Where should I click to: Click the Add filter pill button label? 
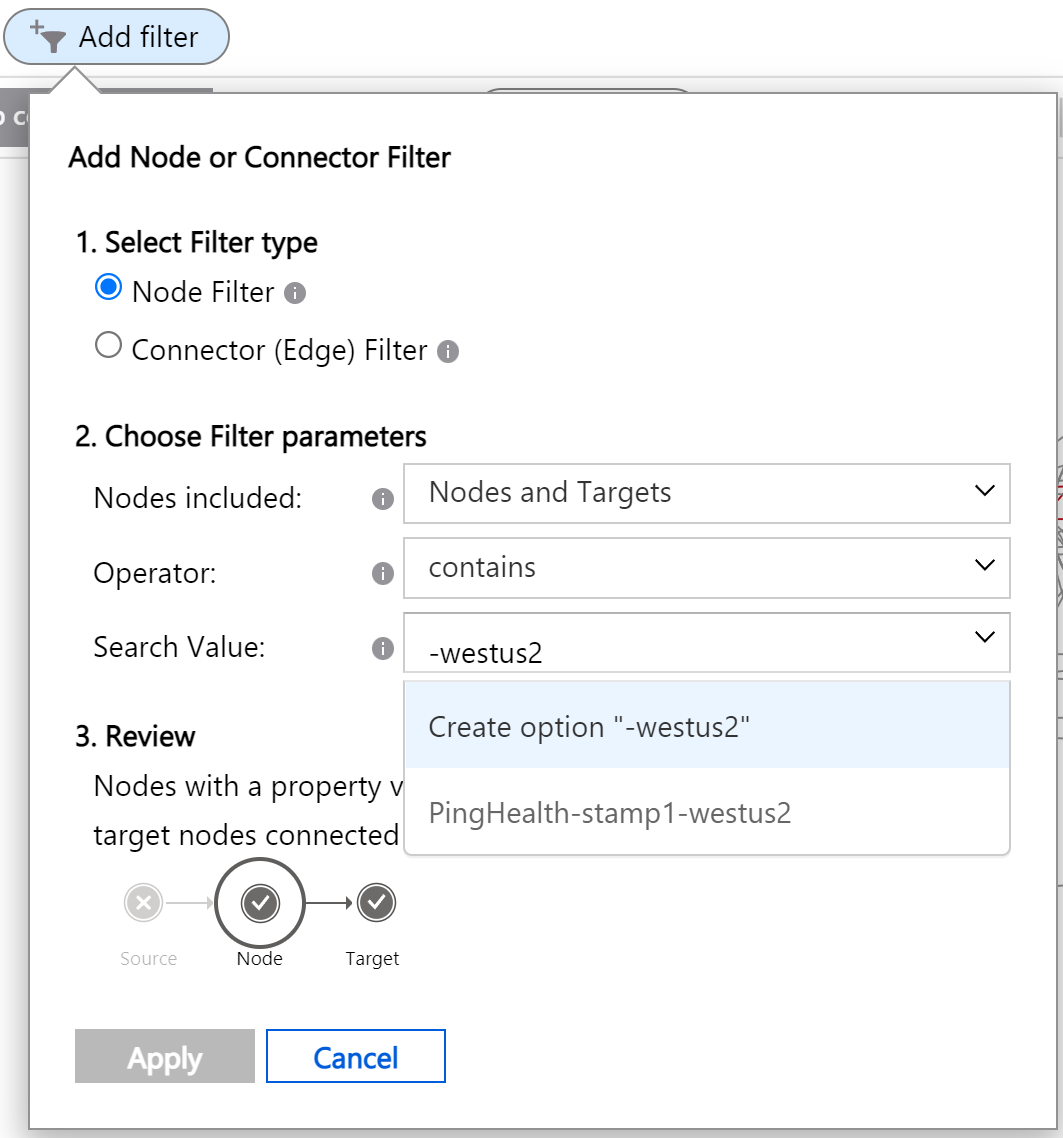coord(138,38)
